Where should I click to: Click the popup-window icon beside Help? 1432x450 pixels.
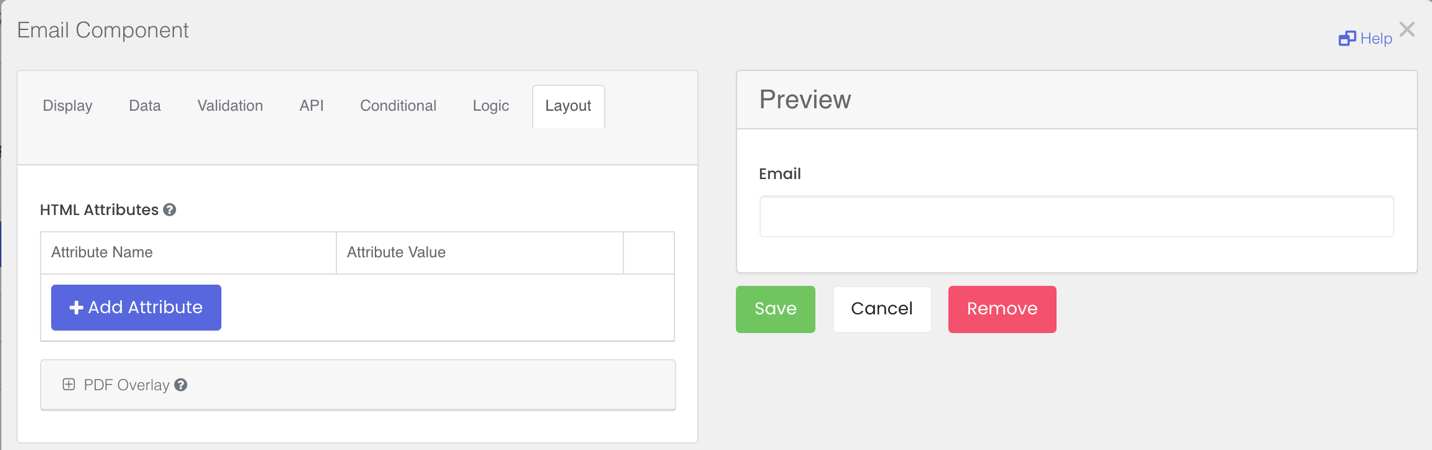1347,39
